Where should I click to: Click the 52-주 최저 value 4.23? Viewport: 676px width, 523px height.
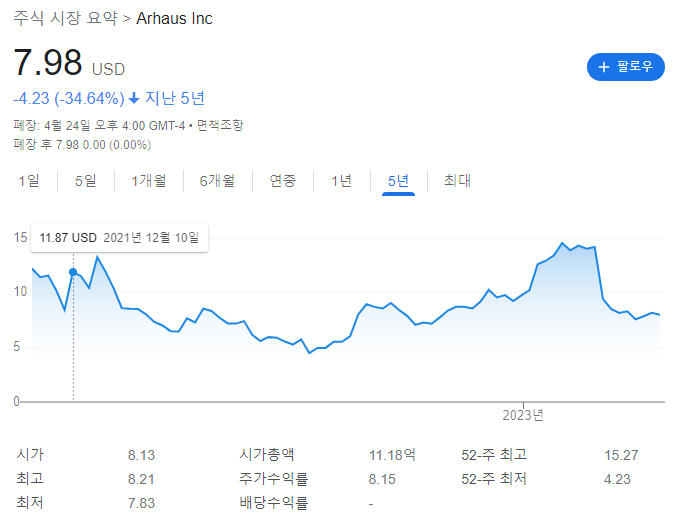(x=617, y=479)
